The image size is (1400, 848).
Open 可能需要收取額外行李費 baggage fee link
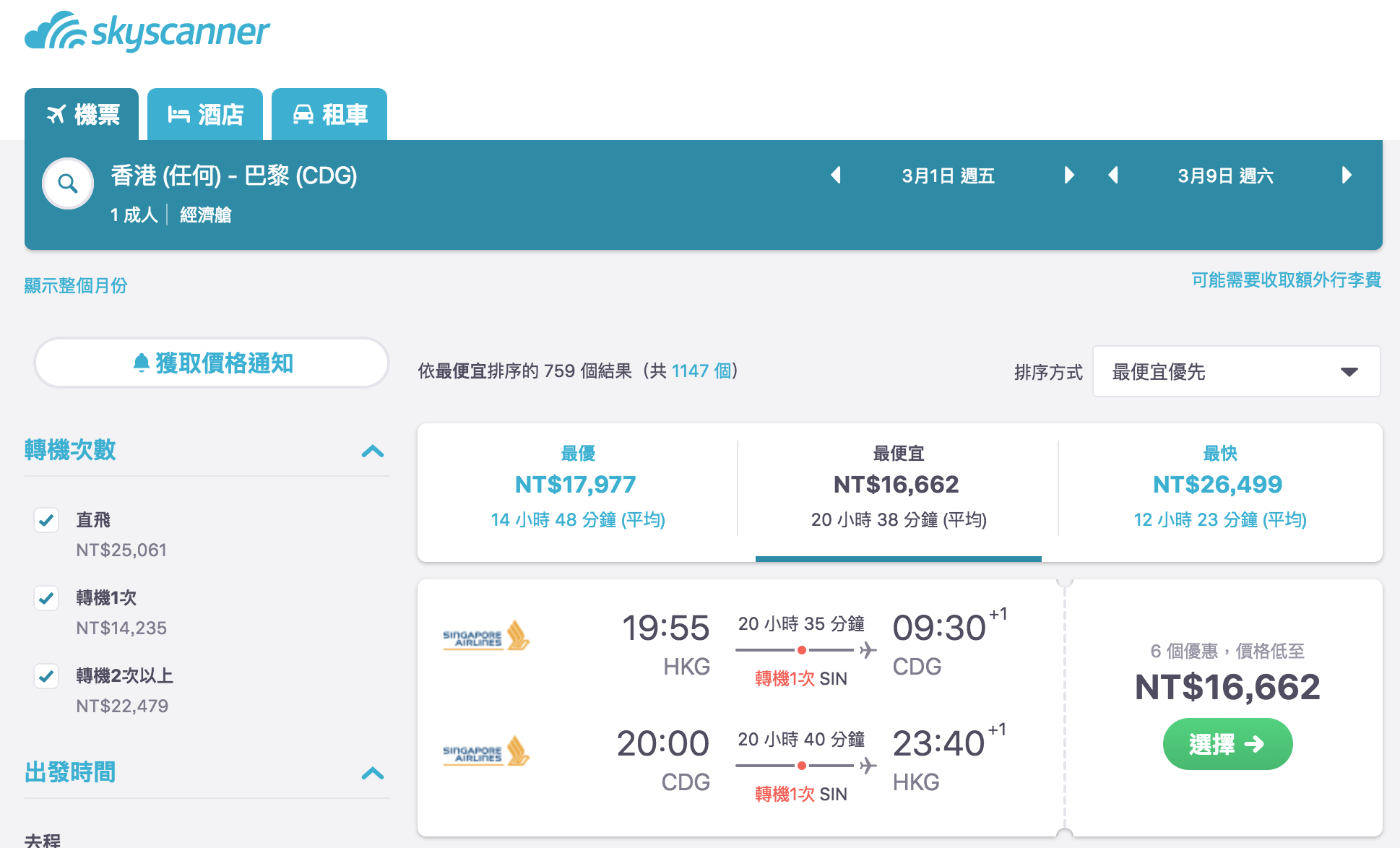[x=1286, y=280]
